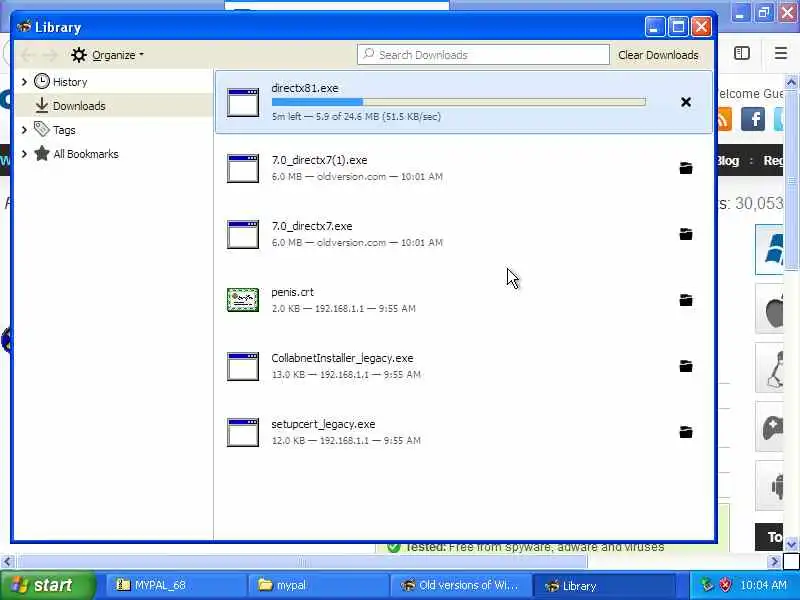Click the Back arrow in Library toolbar
This screenshot has height=600, width=800.
click(28, 55)
